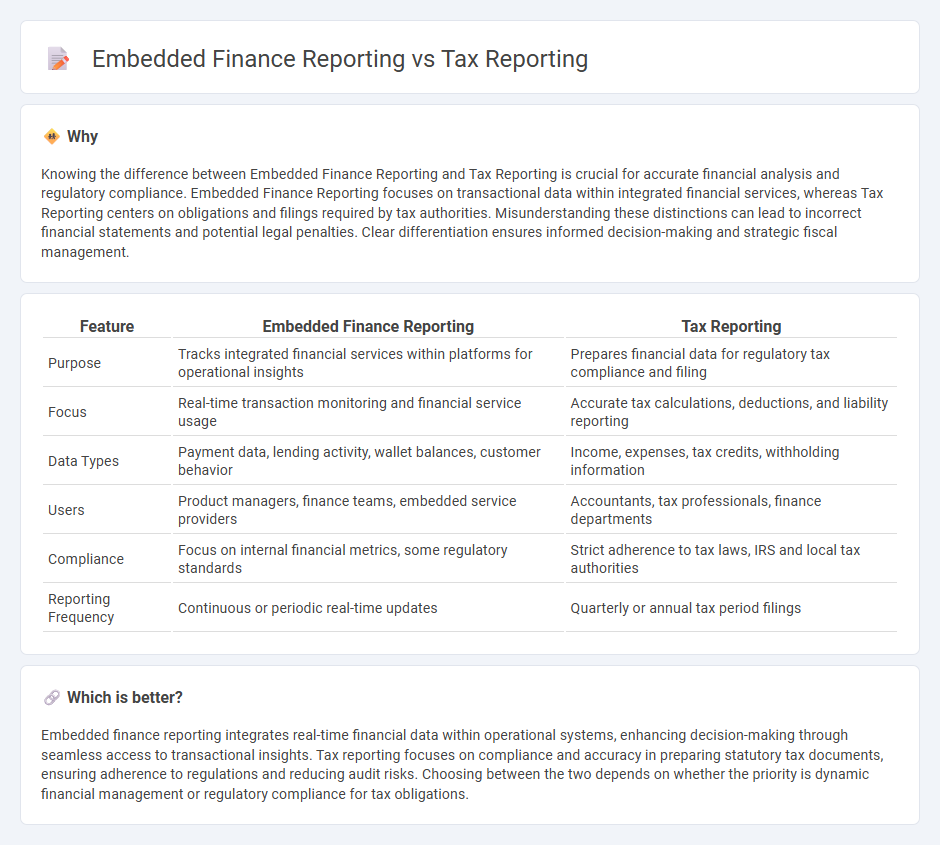Screen dimensions: 940x845
Task: Click cell 'Strict adherence to tax laws, IRS'
Action: click(731, 559)
